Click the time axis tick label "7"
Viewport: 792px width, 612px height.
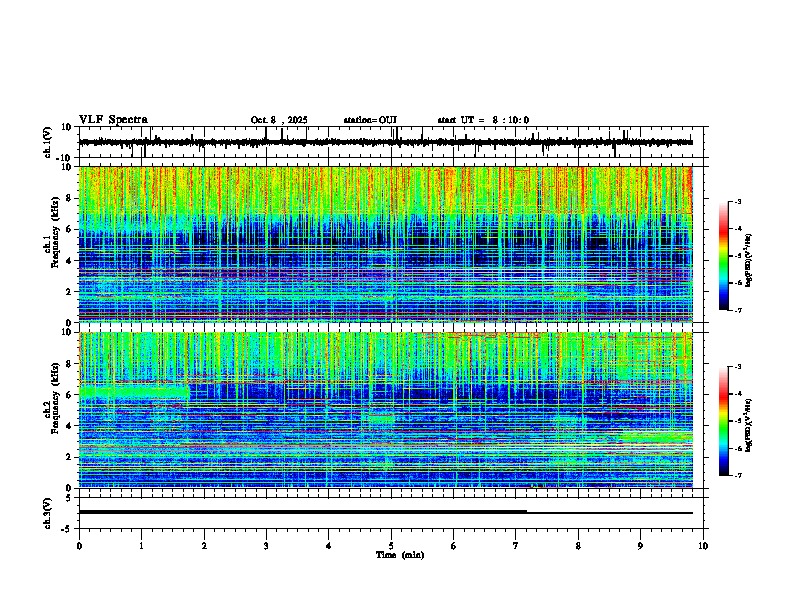[x=516, y=546]
